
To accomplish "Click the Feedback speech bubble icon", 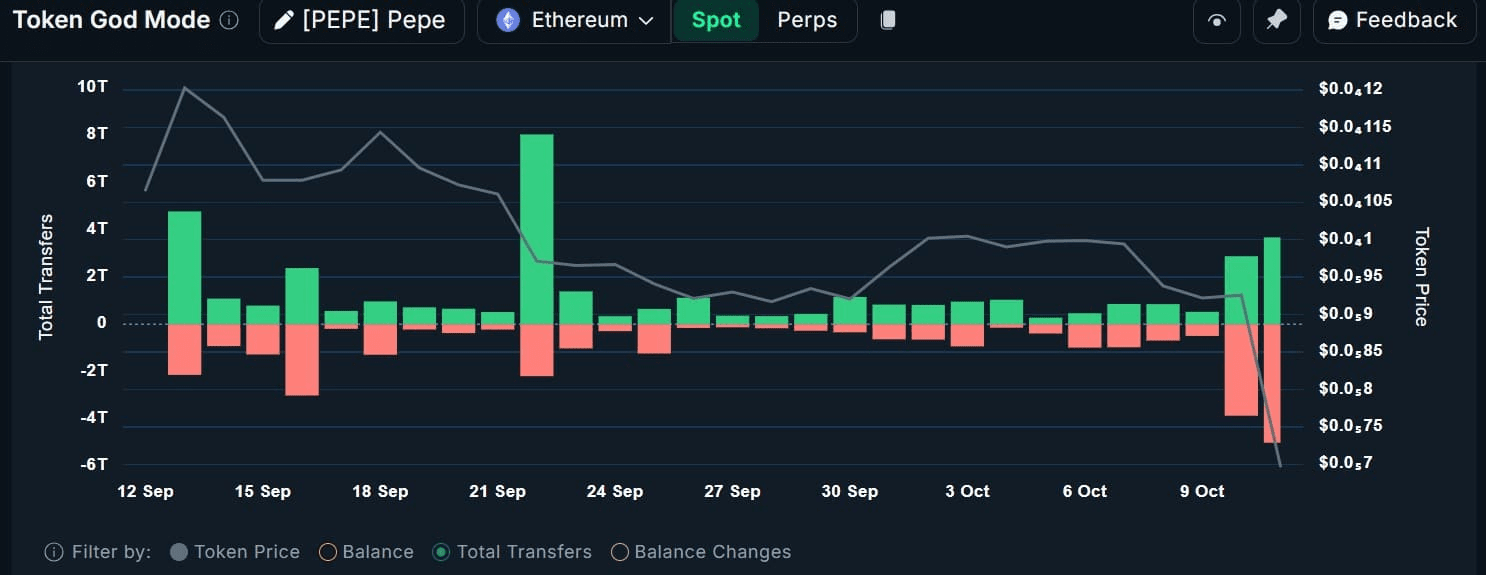I will click(x=1337, y=21).
